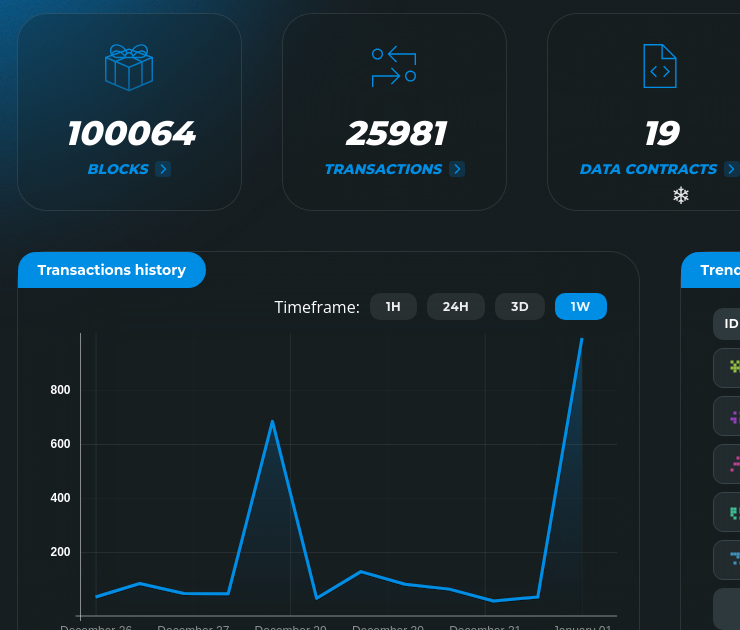This screenshot has width=740, height=630.
Task: Click the data contracts code file icon
Action: (660, 66)
